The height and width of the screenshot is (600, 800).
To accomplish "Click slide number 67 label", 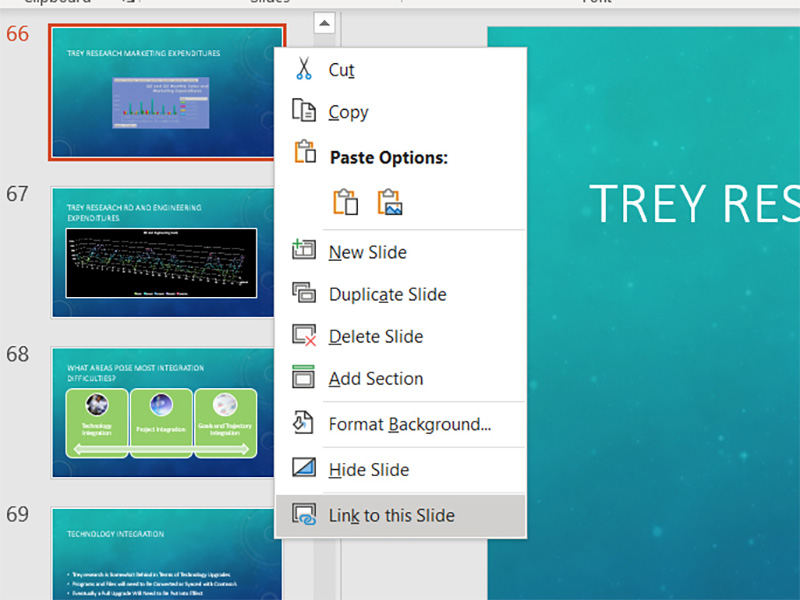I will [17, 194].
